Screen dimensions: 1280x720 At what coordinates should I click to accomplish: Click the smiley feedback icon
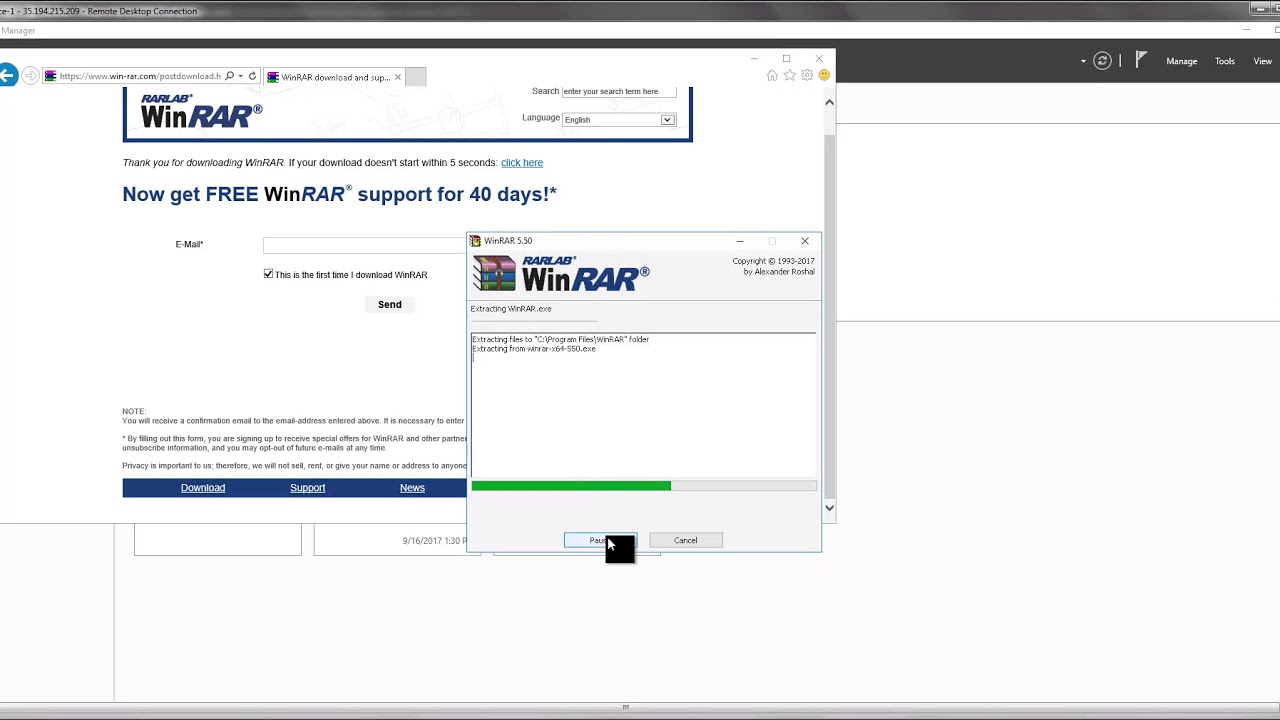824,75
